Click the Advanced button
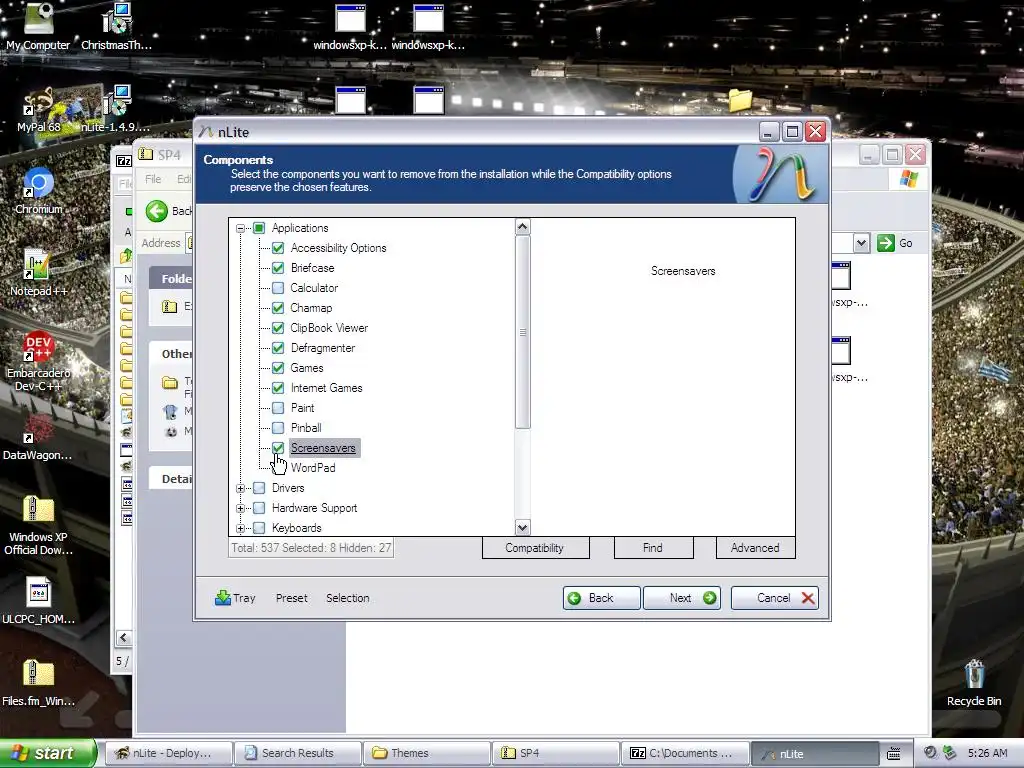This screenshot has width=1024, height=768. tap(755, 548)
